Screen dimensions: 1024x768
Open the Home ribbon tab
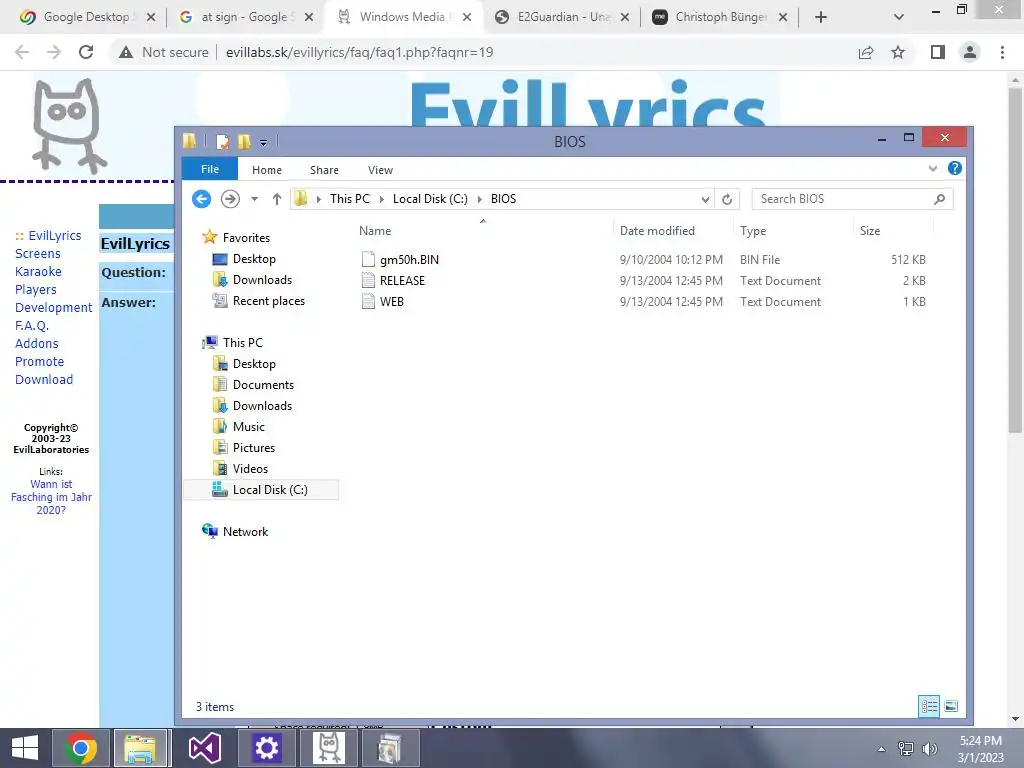pos(266,170)
